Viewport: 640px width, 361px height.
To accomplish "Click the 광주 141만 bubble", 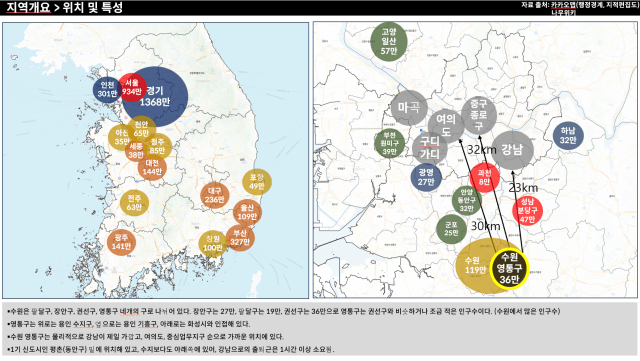I will pyautogui.click(x=121, y=242).
